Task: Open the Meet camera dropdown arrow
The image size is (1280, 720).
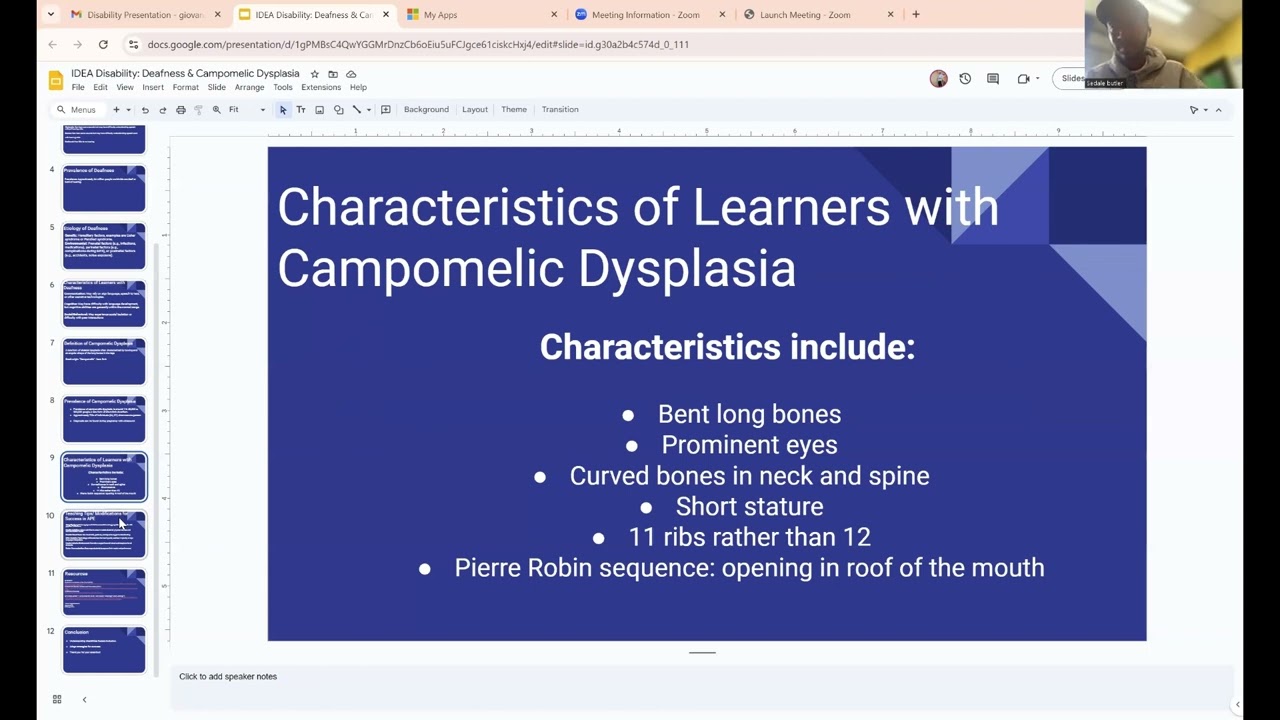Action: [1038, 79]
